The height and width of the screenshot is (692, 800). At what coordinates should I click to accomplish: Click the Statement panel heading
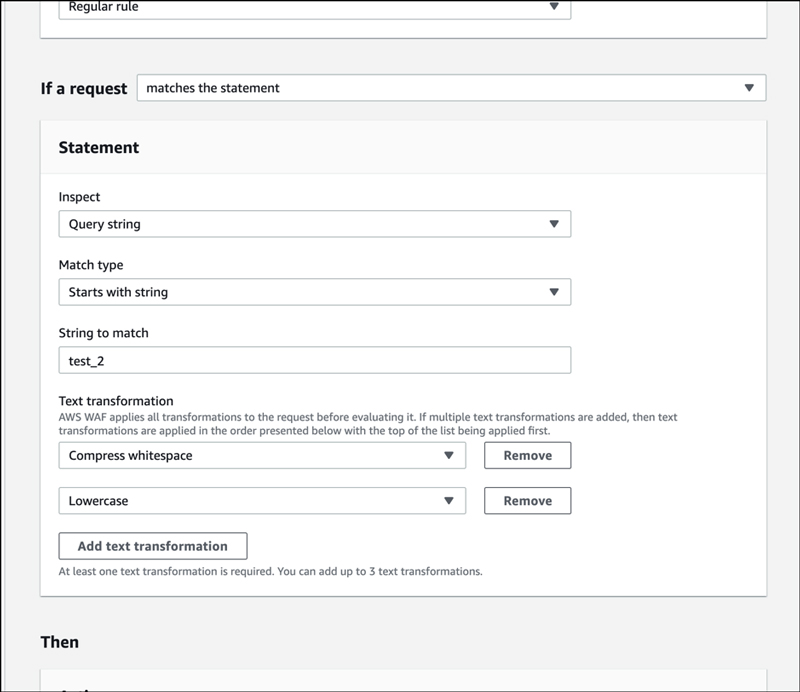pyautogui.click(x=99, y=147)
